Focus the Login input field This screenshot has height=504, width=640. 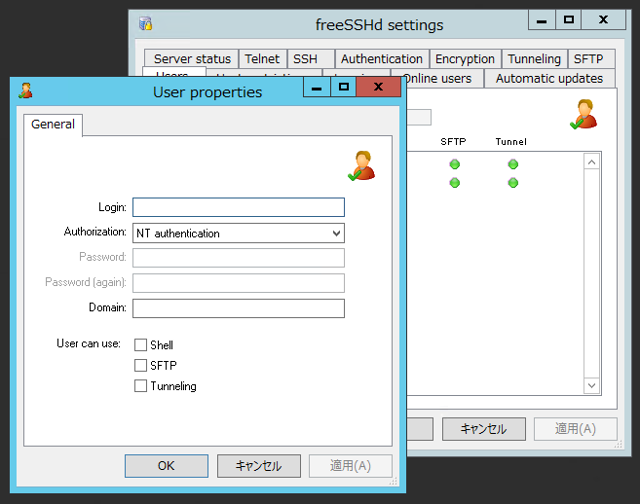point(238,207)
